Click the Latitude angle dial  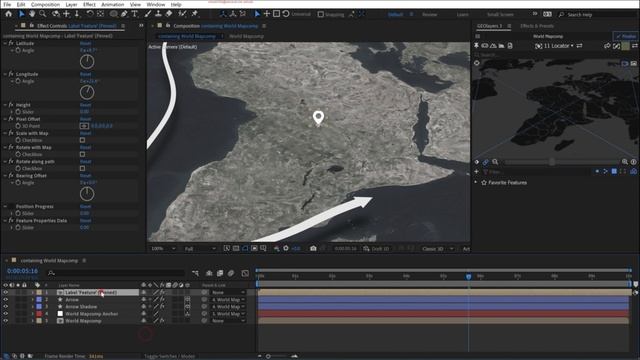tap(87, 62)
